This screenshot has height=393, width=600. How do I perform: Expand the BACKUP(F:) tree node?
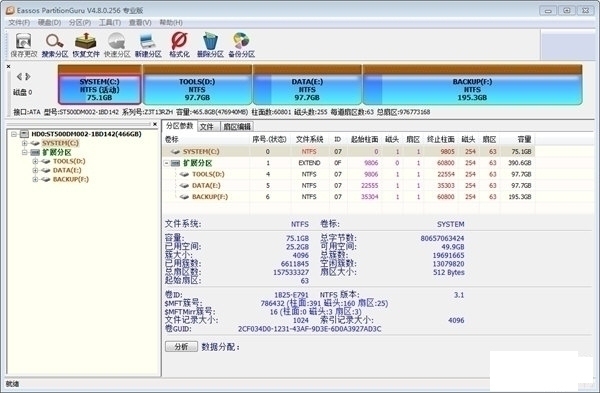point(35,179)
